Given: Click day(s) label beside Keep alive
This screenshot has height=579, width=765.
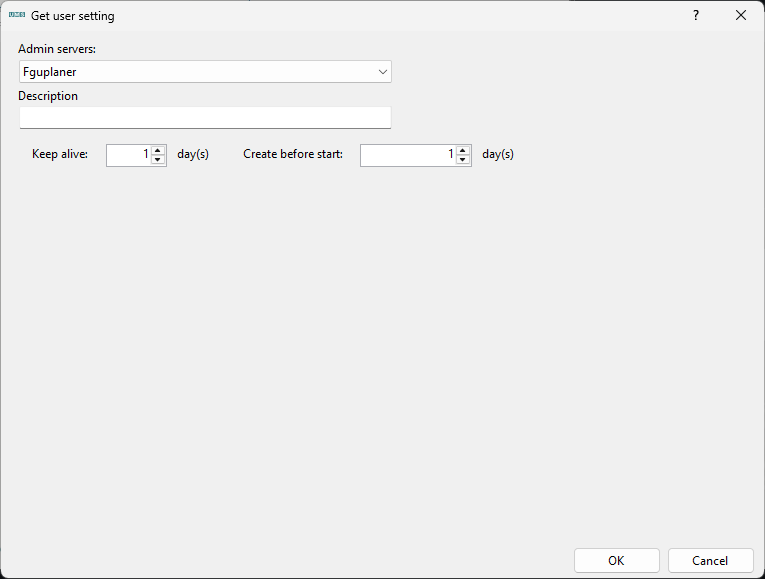Looking at the screenshot, I should tap(193, 155).
